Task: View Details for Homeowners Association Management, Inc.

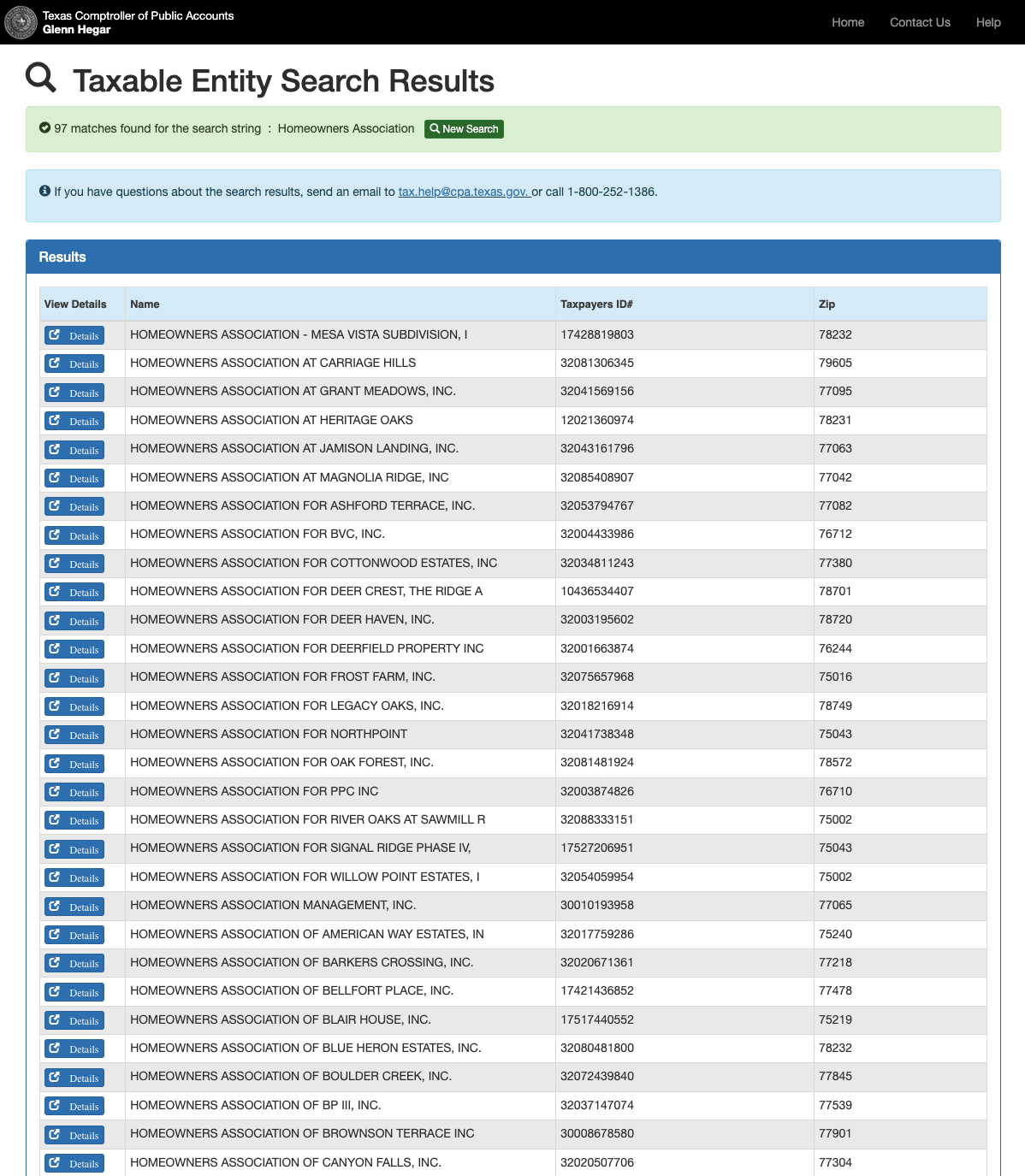Action: (74, 907)
